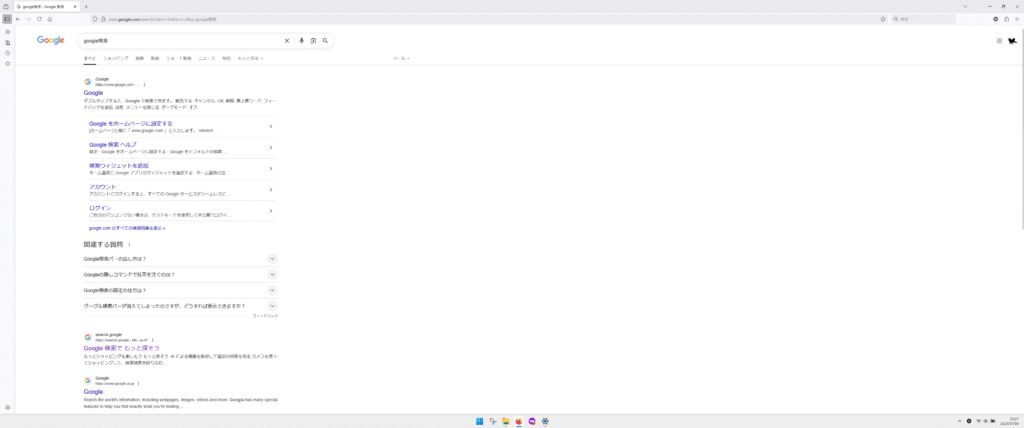Open 検索ウィジェットを追加 link
The height and width of the screenshot is (428, 1024).
pos(119,165)
